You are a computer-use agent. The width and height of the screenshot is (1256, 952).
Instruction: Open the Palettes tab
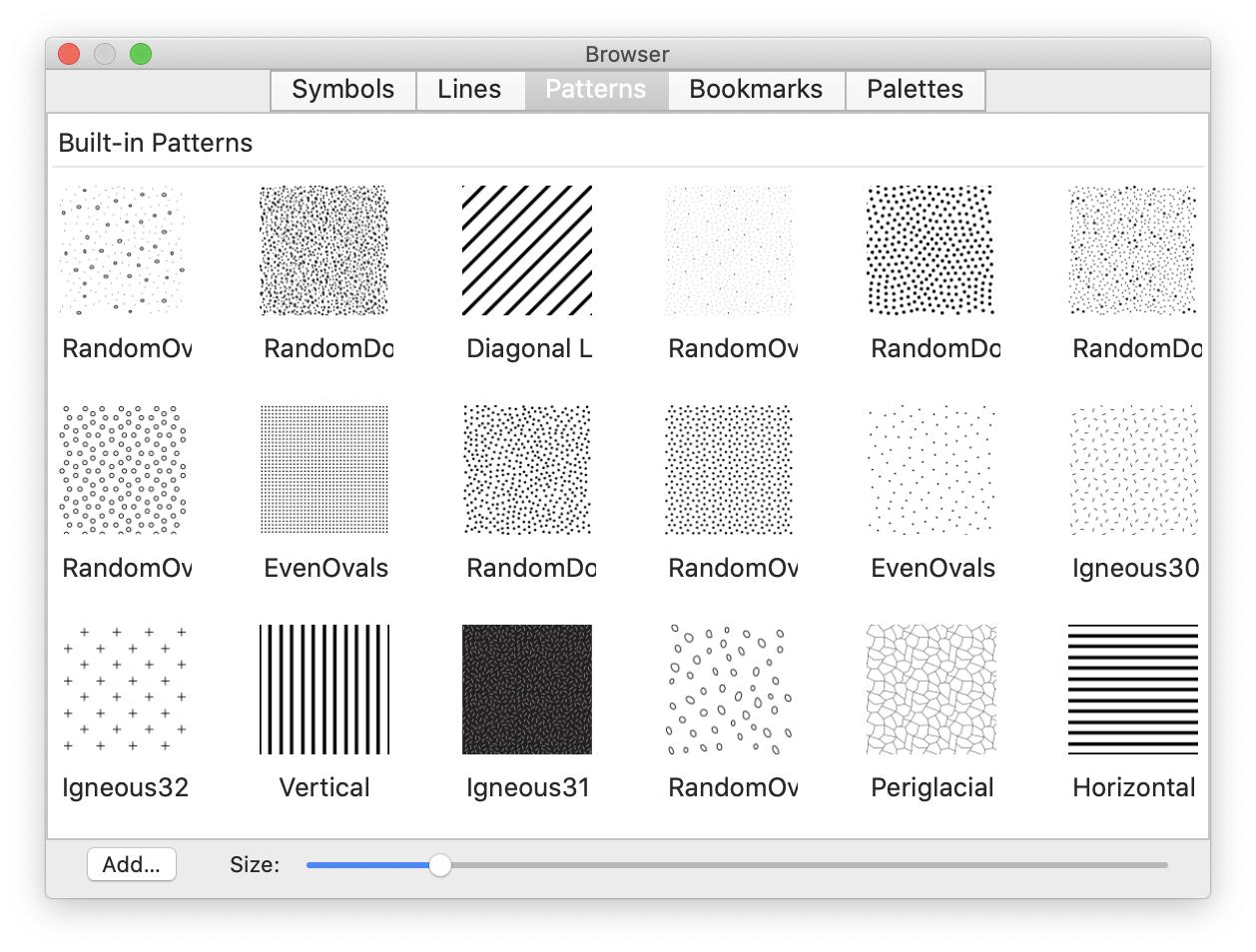(x=915, y=90)
